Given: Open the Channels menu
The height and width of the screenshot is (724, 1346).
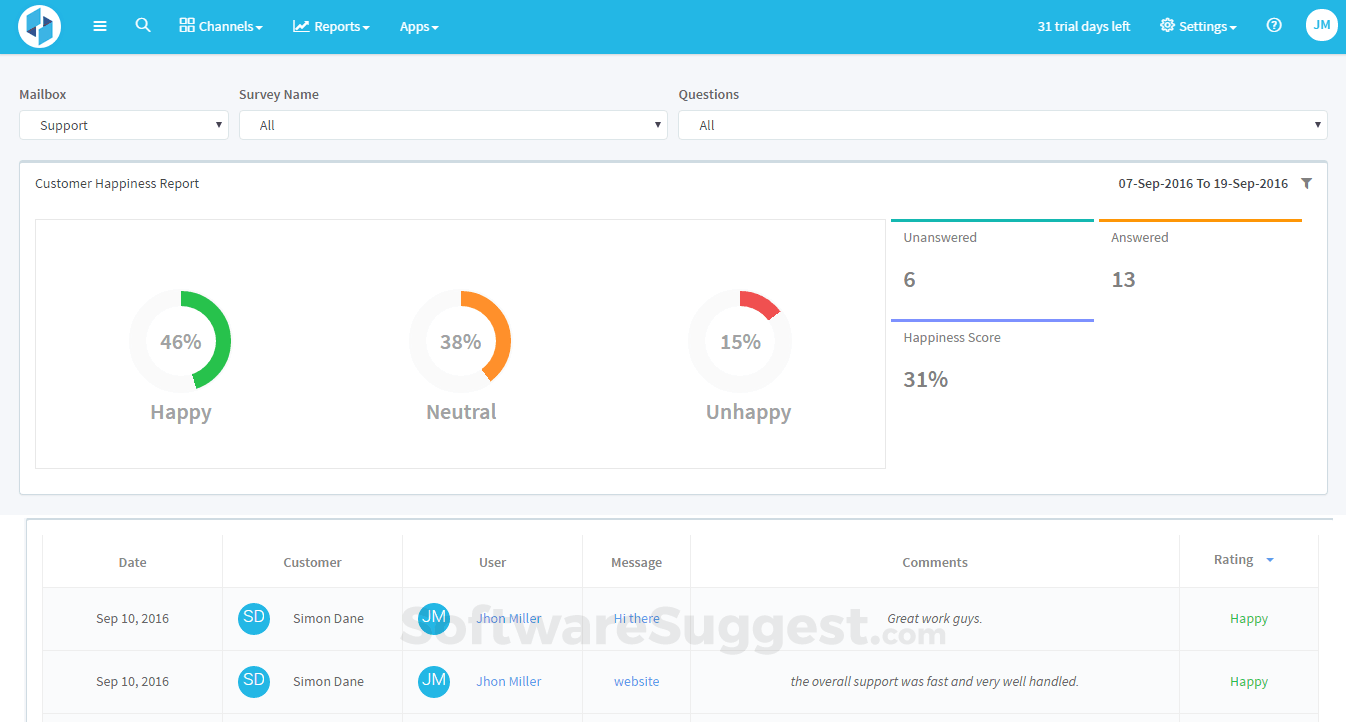Looking at the screenshot, I should click(x=221, y=27).
